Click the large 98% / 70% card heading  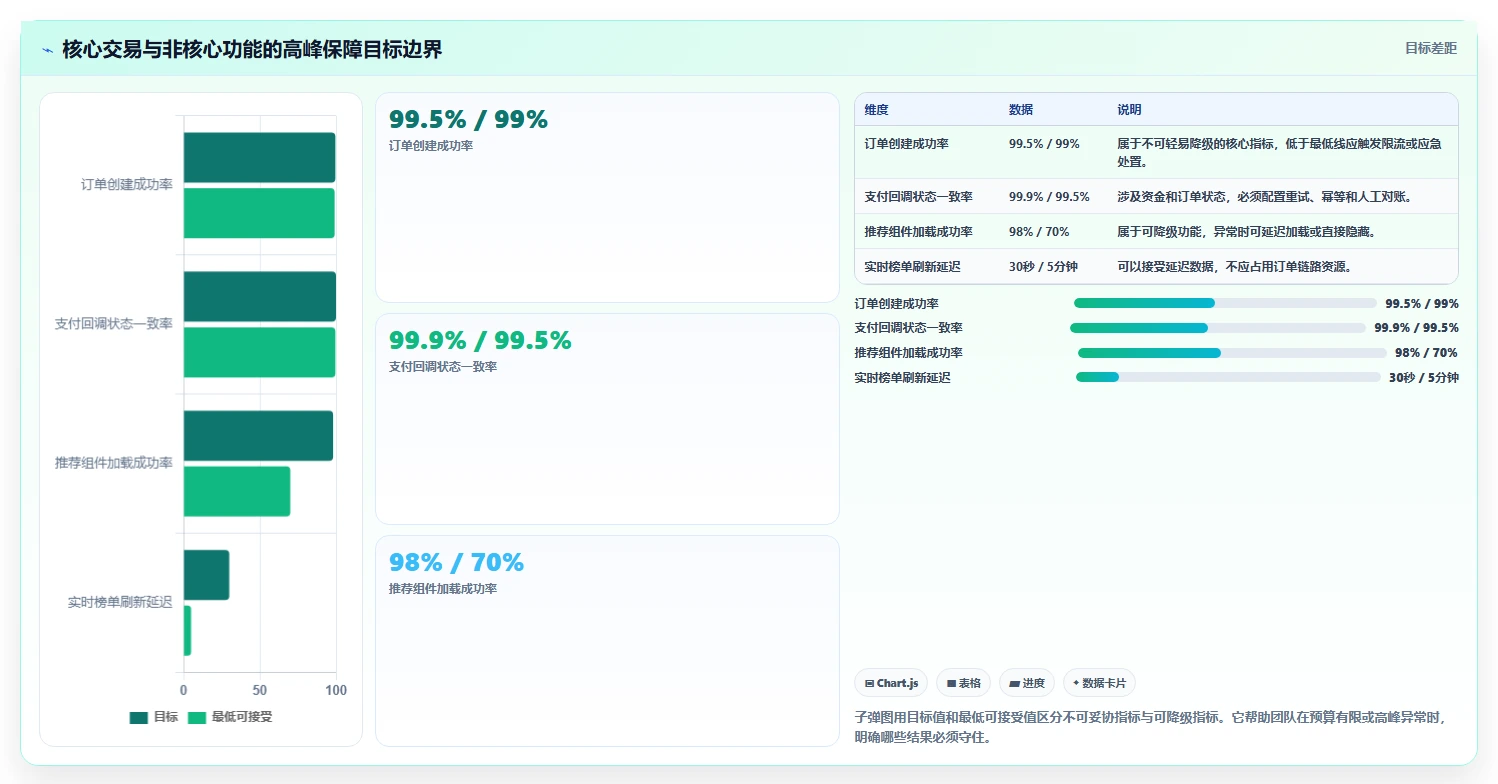(456, 563)
